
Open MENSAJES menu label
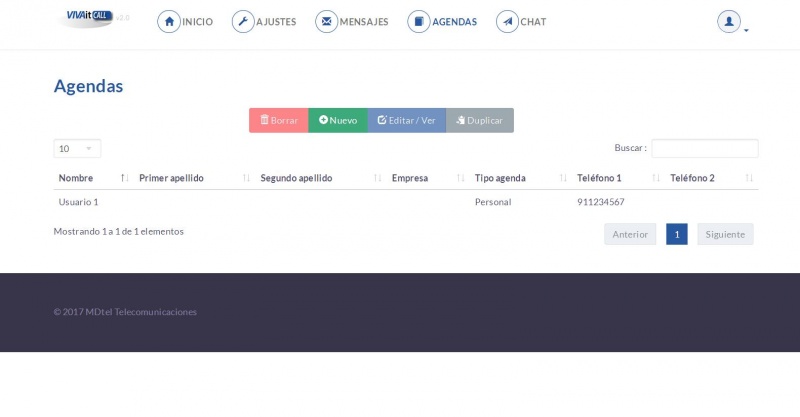click(364, 22)
